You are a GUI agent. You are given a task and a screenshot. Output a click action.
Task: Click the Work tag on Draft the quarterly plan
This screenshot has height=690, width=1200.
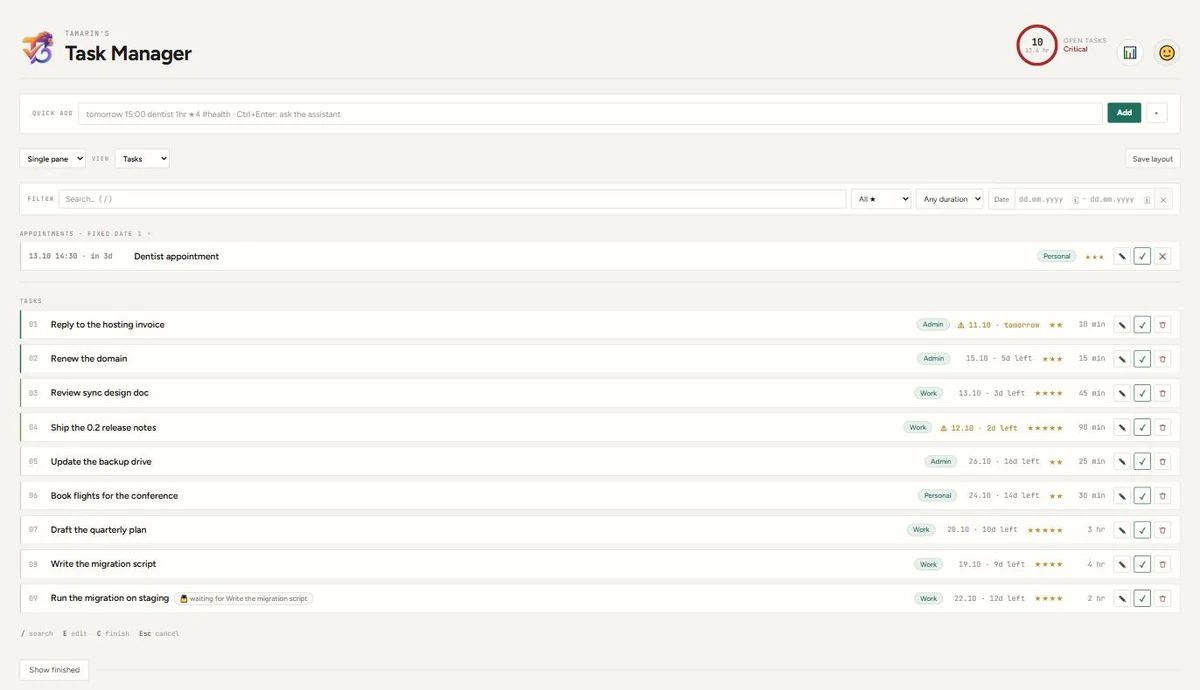click(x=921, y=530)
